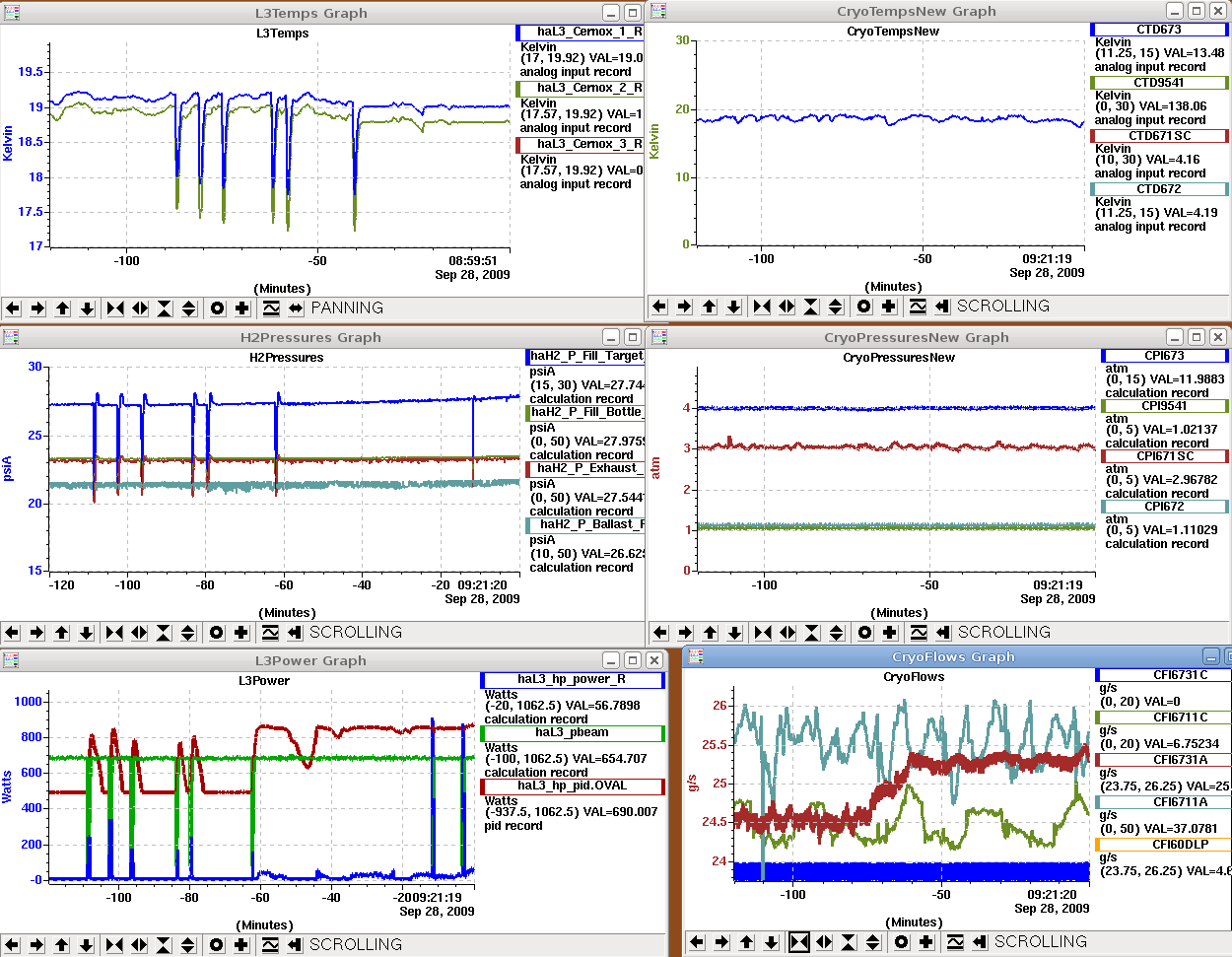Toggle scroll mode icon beside SCROLLING in CryoPressuresNew Graph
This screenshot has width=1232, height=957.
pyautogui.click(x=943, y=633)
